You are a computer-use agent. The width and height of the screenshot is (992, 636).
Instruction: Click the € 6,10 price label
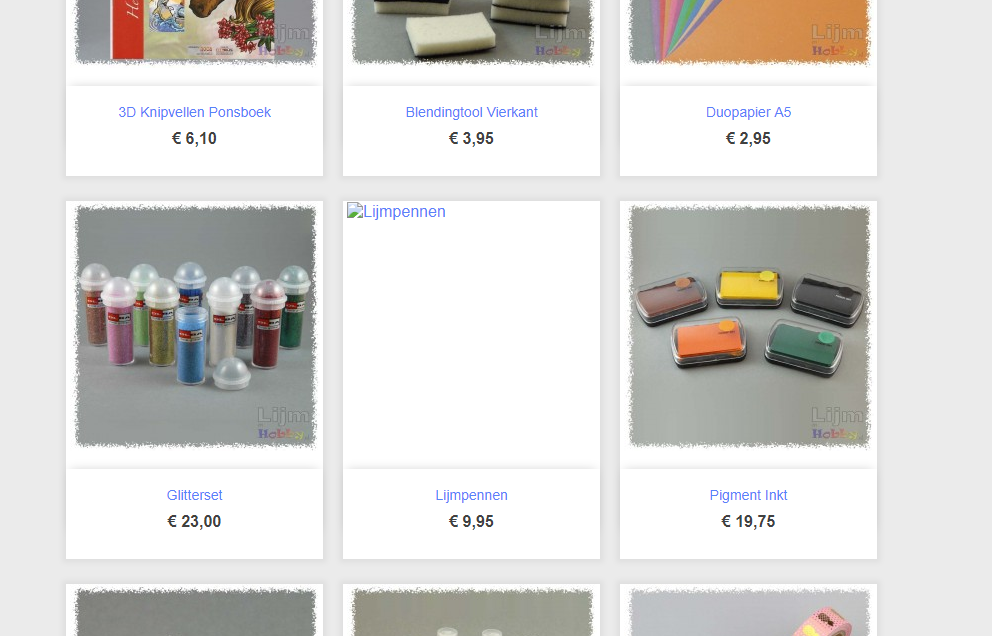[x=194, y=139]
